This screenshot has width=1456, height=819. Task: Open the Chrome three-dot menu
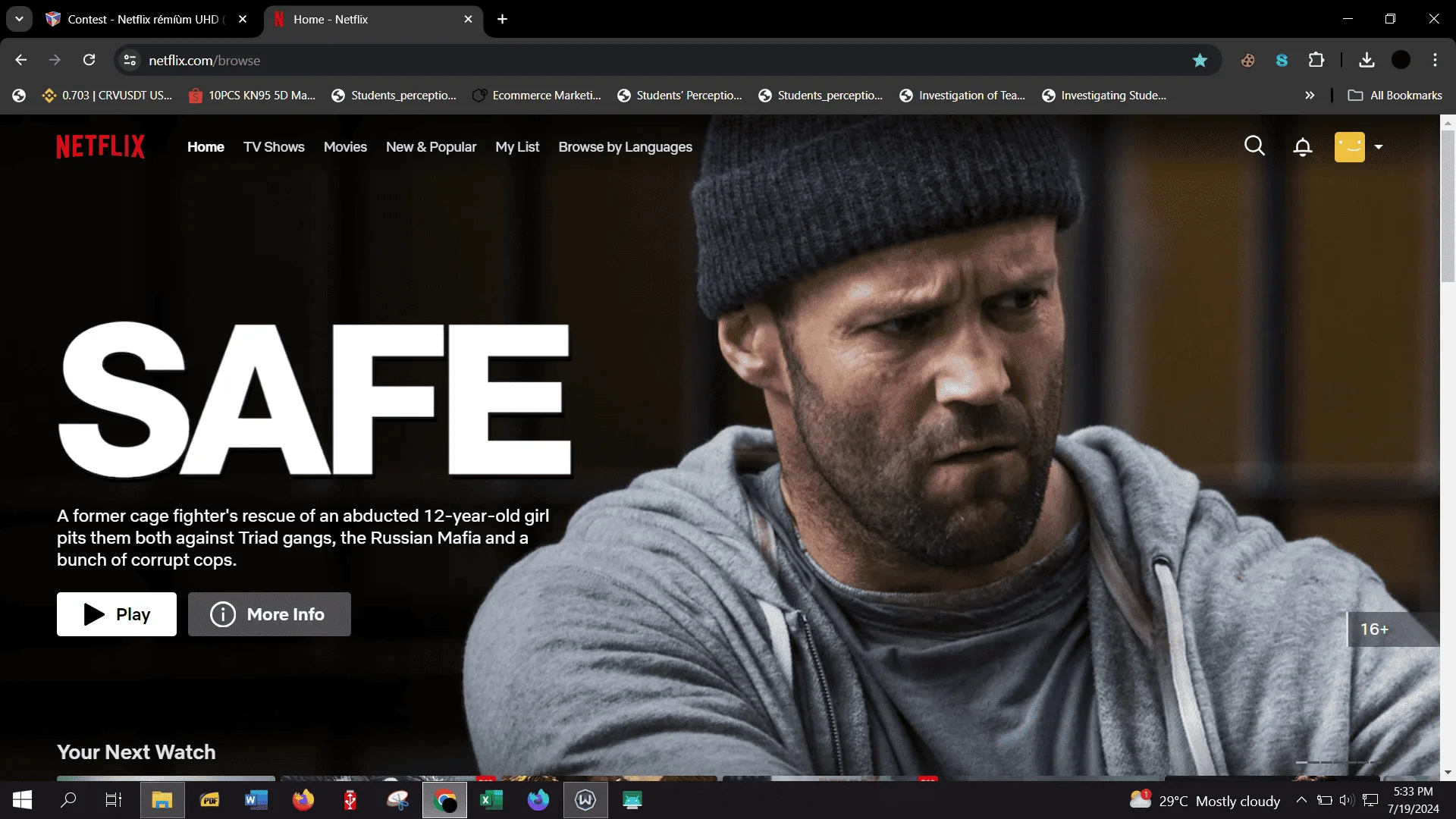point(1435,60)
